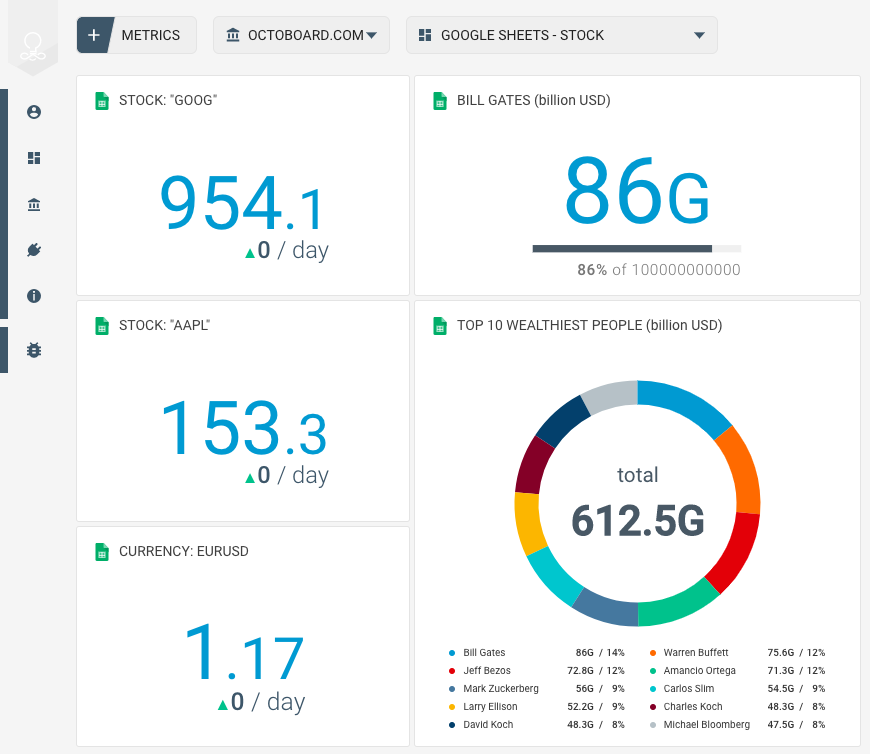
Task: Click the green up-triangle in AAPL widget
Action: pyautogui.click(x=250, y=478)
